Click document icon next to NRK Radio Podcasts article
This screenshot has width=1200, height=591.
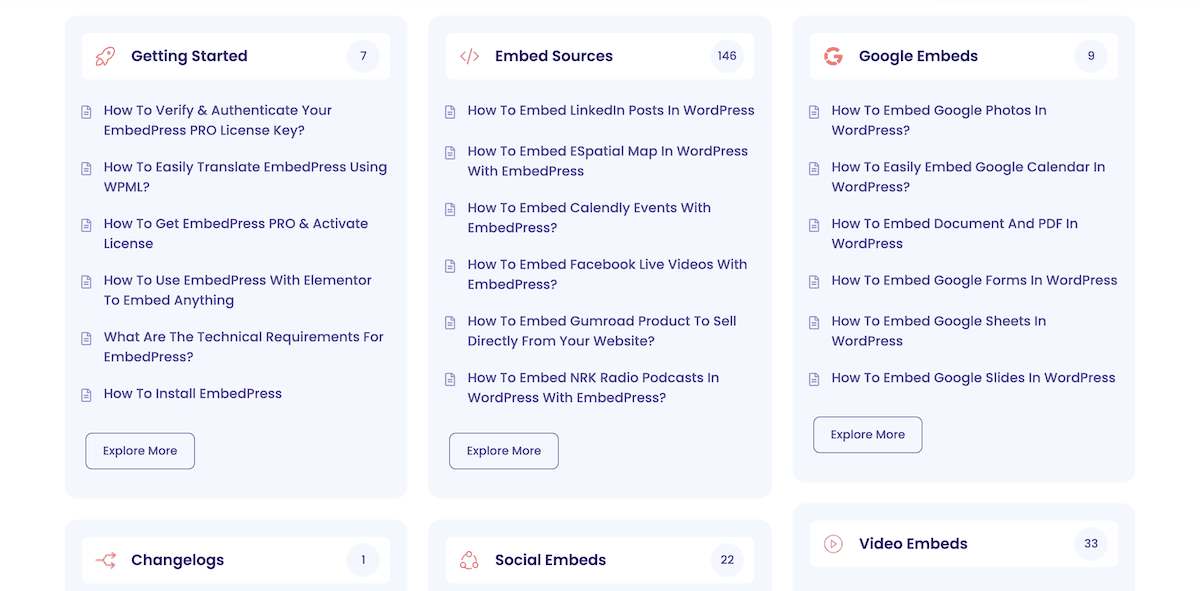[451, 379]
